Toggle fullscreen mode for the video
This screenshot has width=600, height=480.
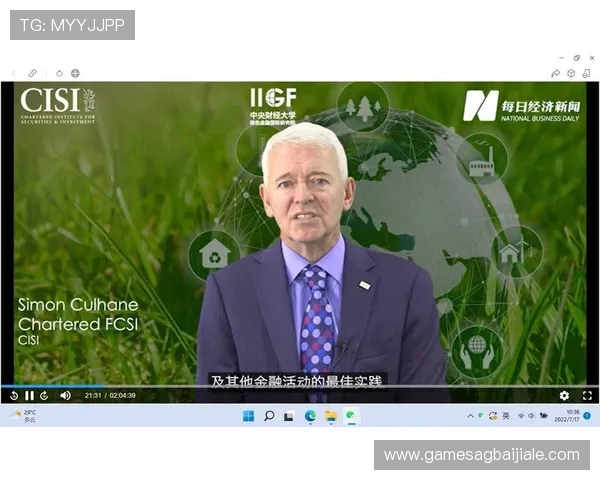pos(587,396)
